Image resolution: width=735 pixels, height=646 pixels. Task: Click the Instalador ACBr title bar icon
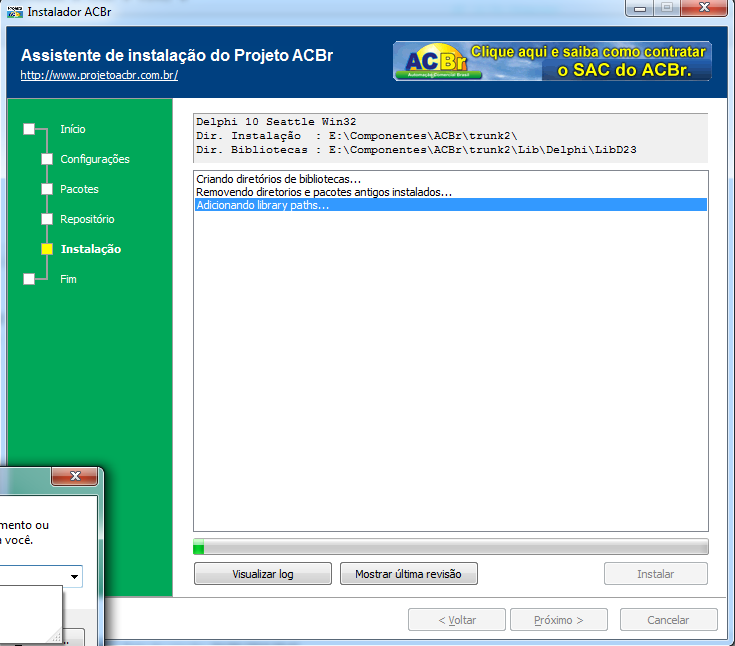click(x=15, y=12)
